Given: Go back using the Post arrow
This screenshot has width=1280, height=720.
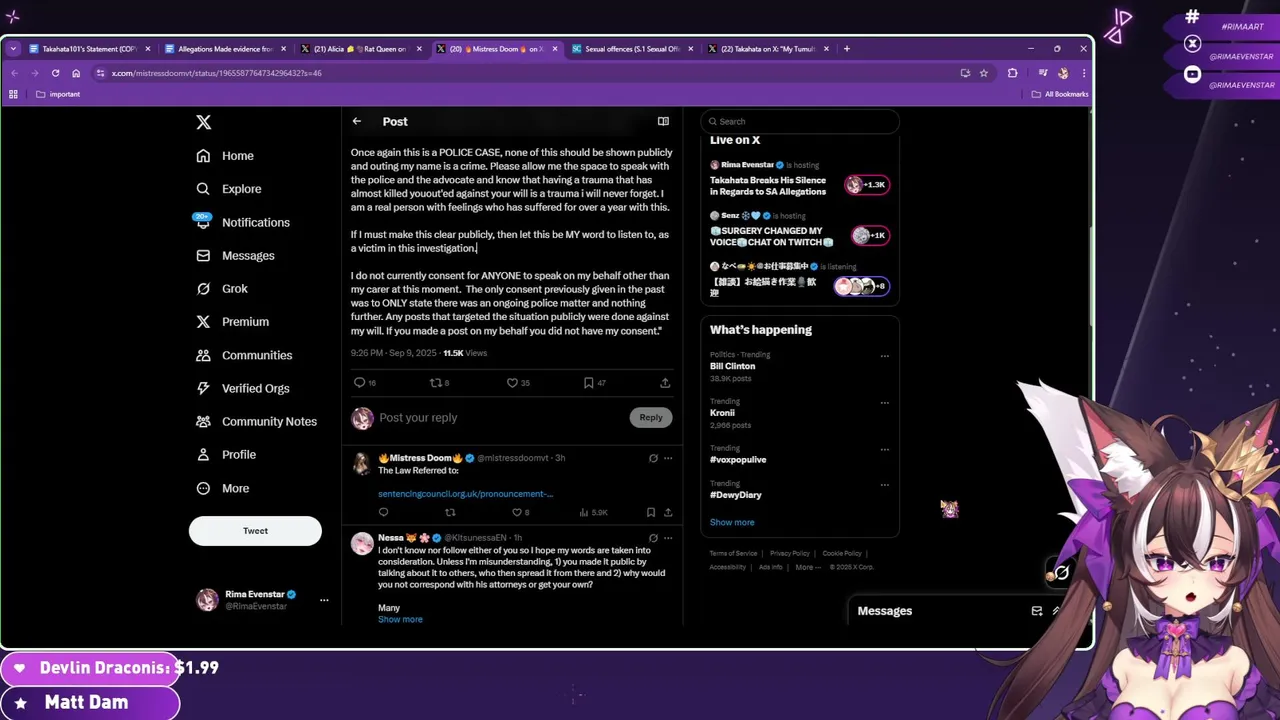Looking at the screenshot, I should tap(357, 121).
